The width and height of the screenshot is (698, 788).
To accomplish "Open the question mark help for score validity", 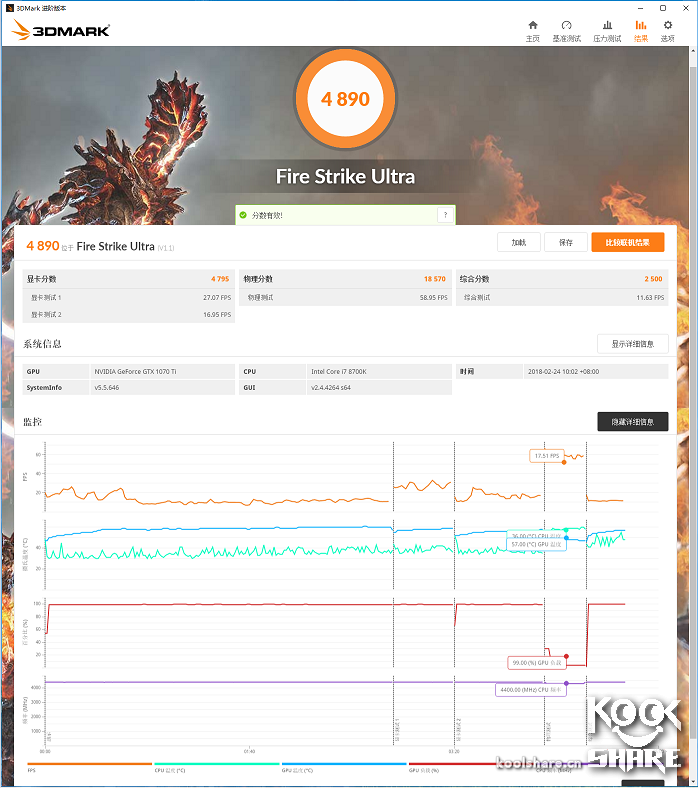I will tap(445, 215).
